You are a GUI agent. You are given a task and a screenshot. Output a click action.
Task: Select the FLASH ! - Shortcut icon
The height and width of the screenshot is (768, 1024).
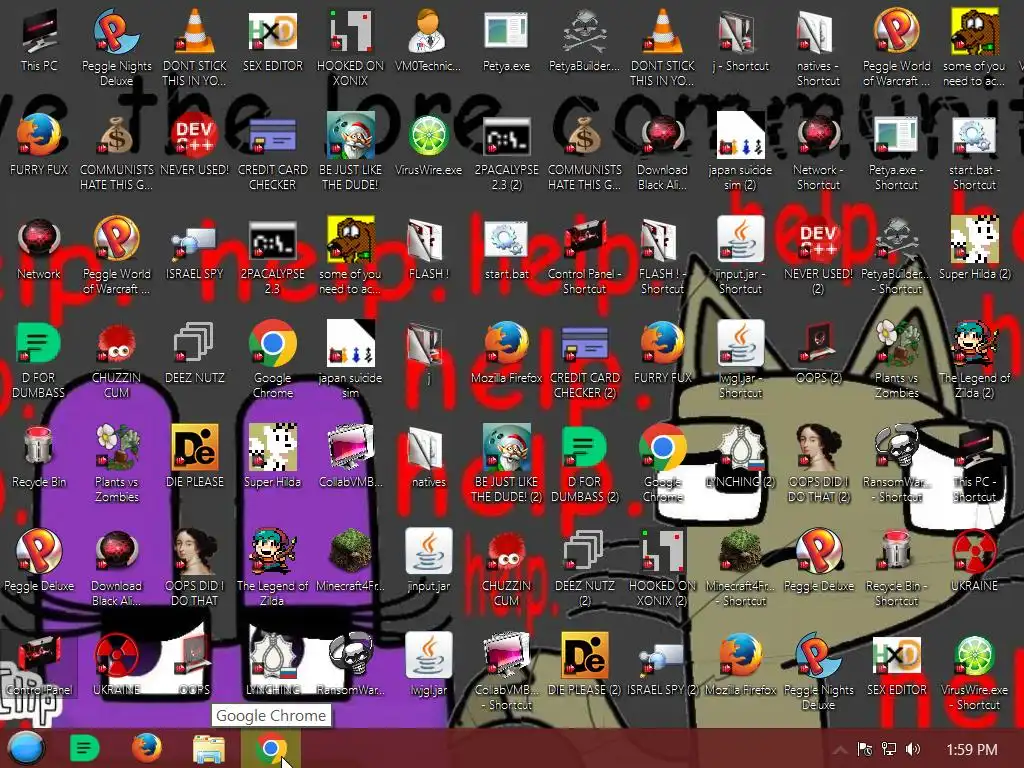(662, 256)
